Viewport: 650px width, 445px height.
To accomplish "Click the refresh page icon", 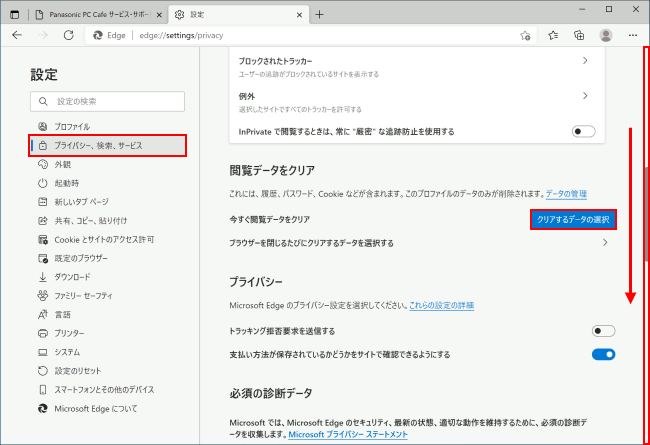I will click(x=68, y=35).
